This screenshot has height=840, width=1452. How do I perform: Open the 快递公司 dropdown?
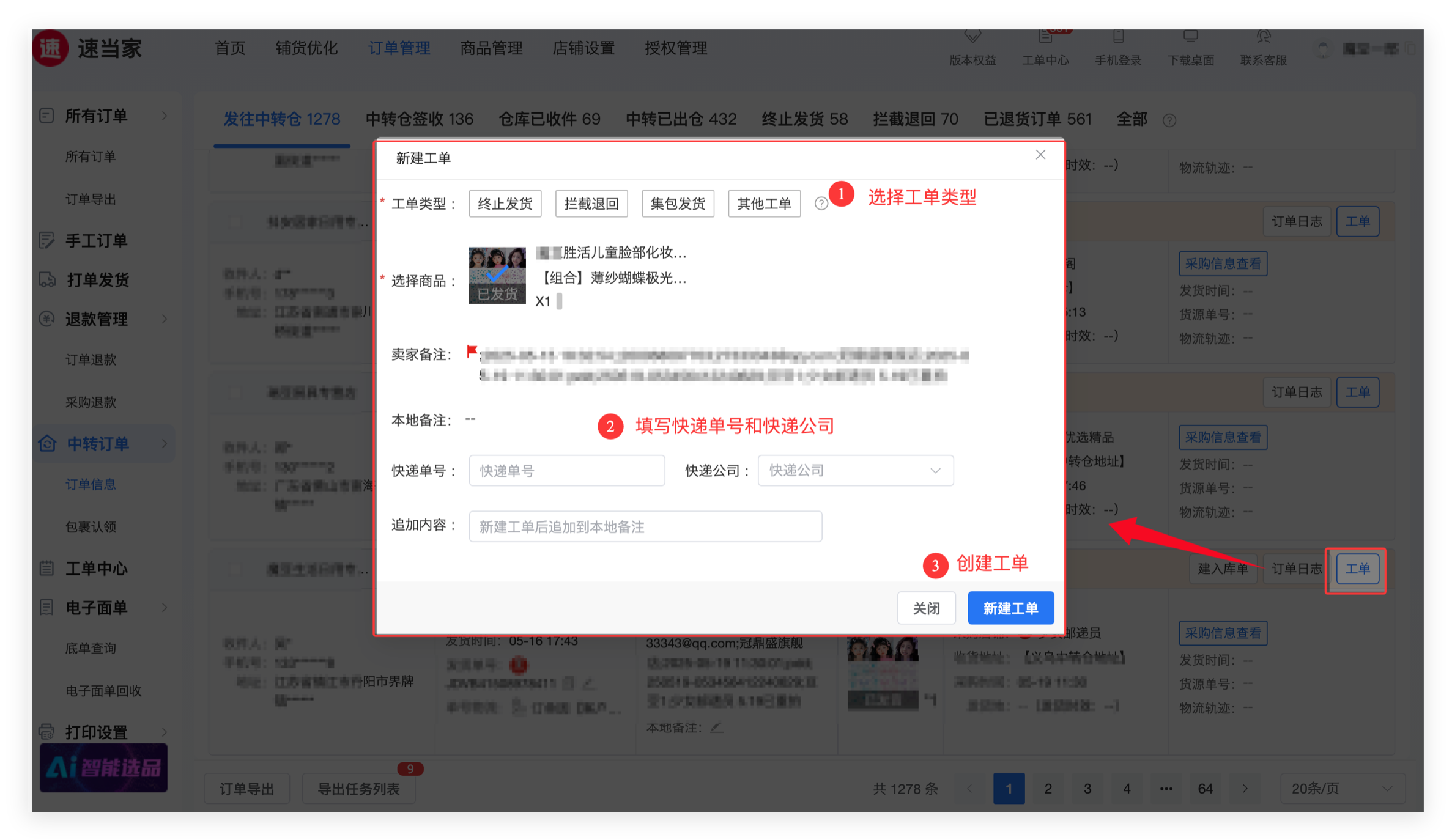click(x=855, y=470)
